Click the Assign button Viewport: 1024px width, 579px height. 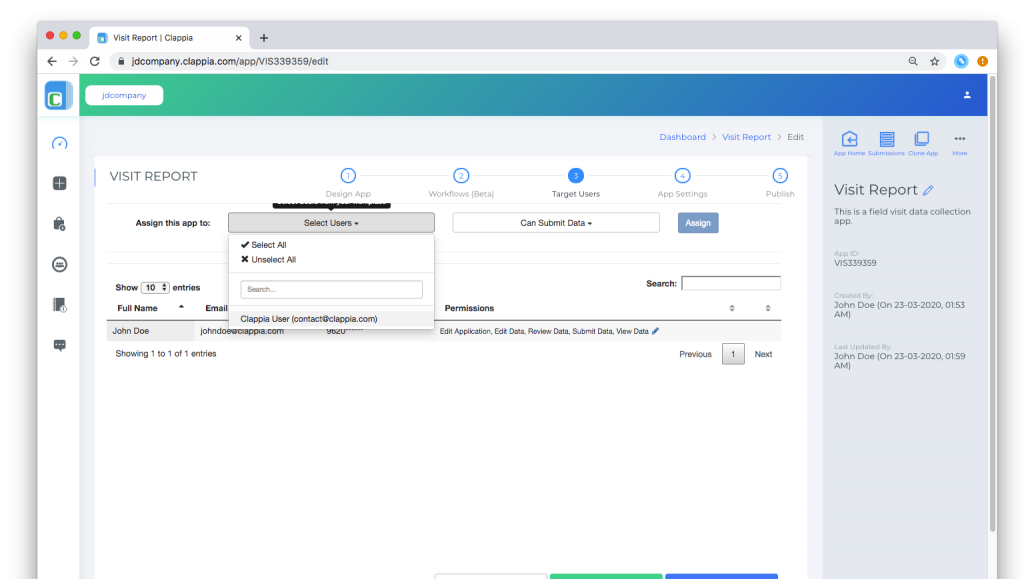(698, 223)
